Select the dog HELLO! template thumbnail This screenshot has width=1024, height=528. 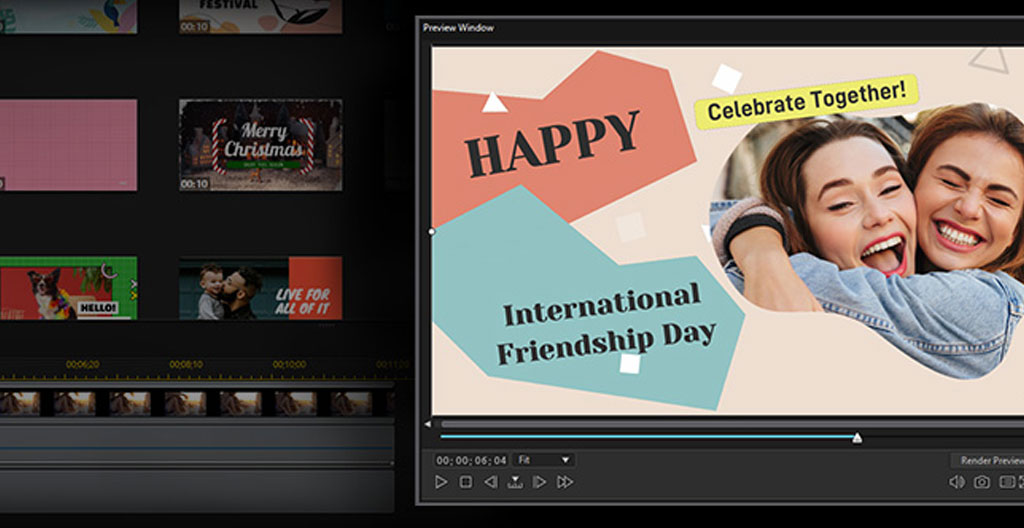pos(69,288)
